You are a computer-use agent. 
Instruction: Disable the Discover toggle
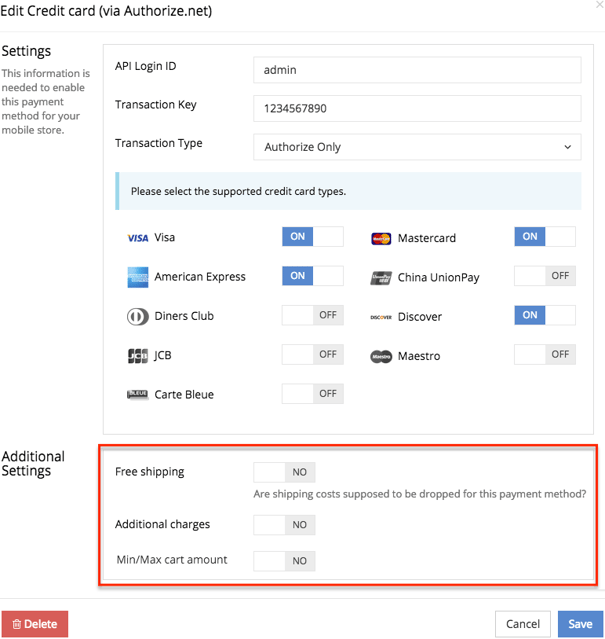click(545, 315)
